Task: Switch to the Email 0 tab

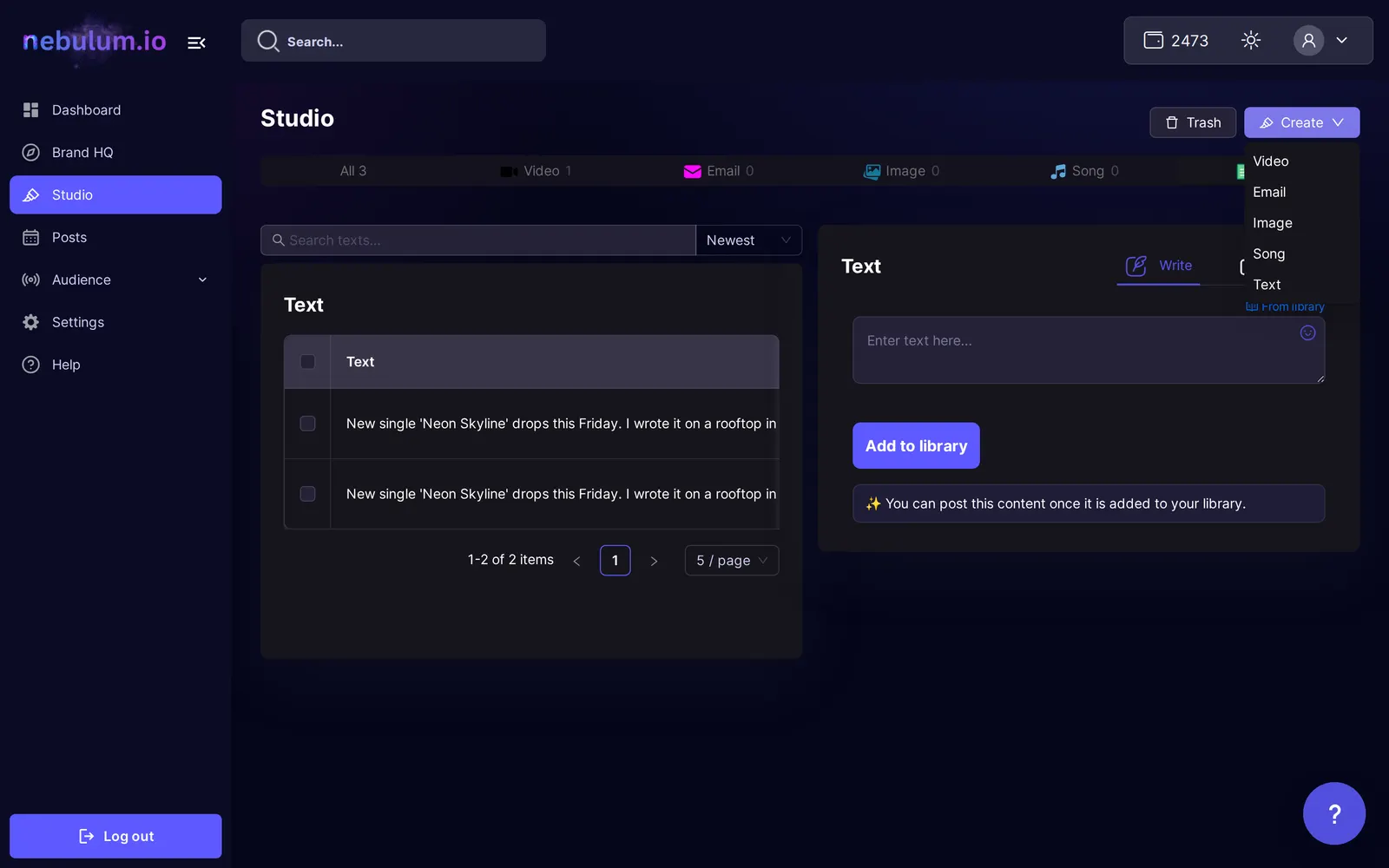Action: 719,171
